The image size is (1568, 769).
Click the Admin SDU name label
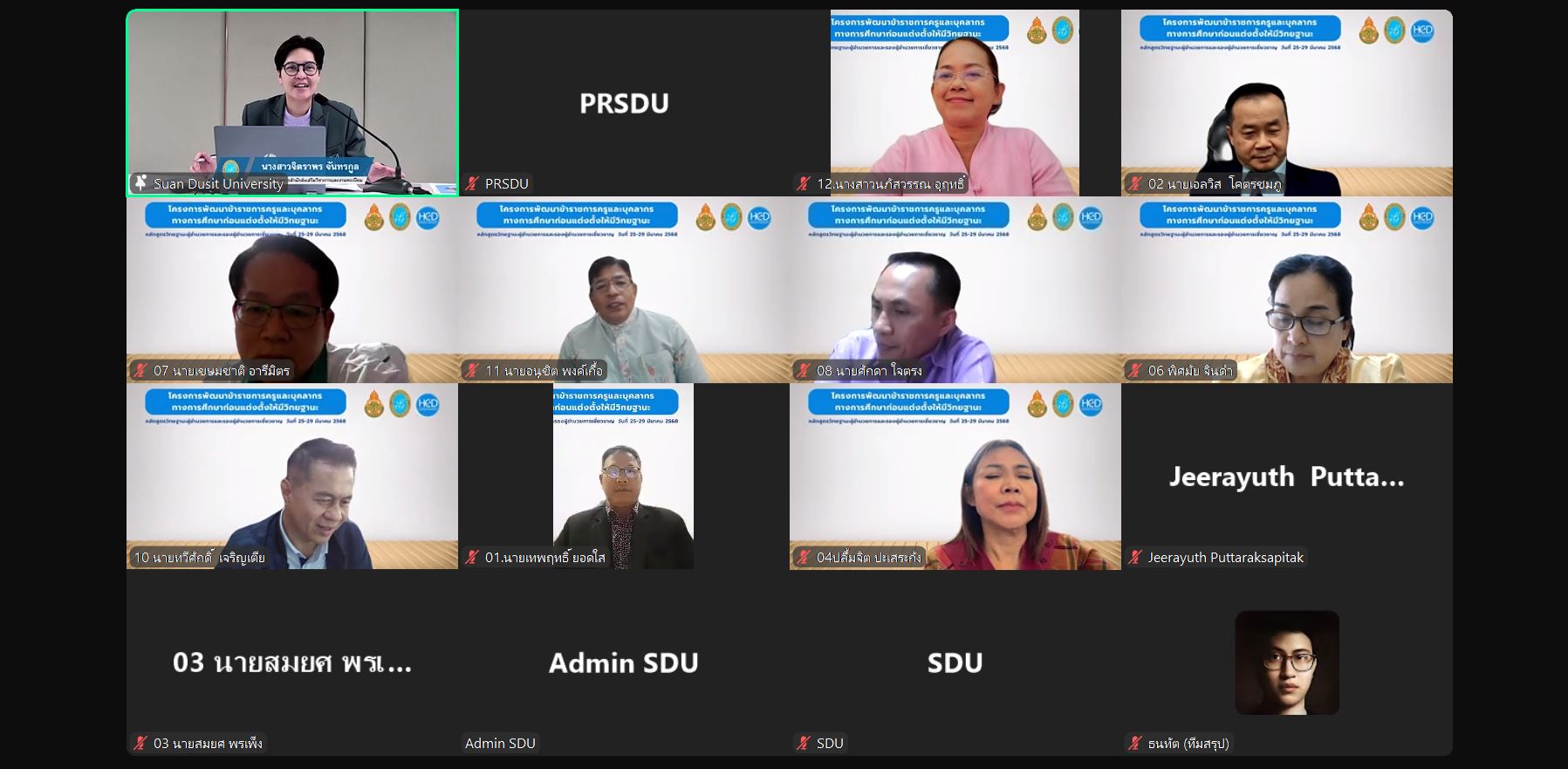pyautogui.click(x=500, y=743)
